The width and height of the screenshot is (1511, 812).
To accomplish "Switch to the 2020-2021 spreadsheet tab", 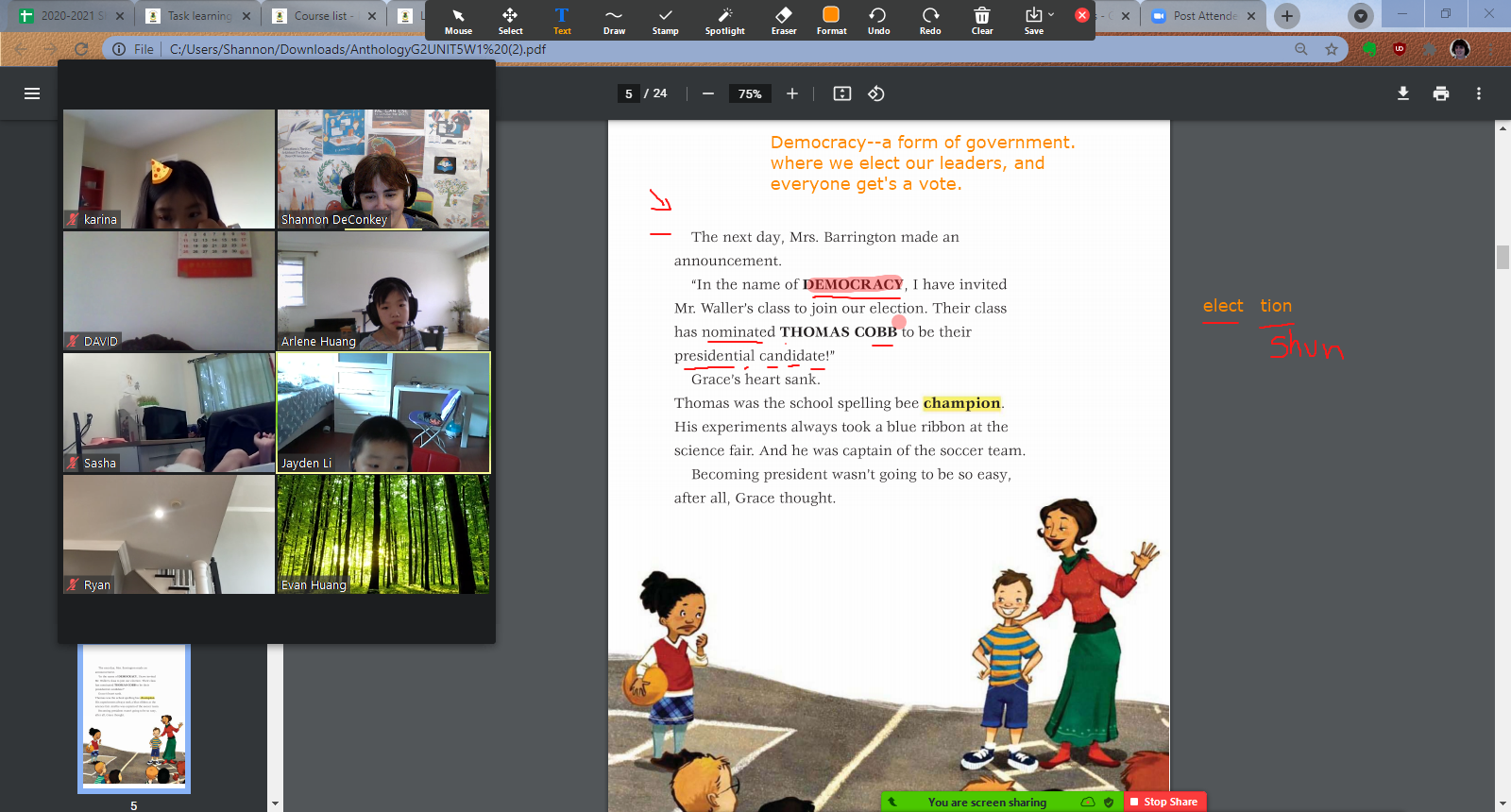I will click(x=71, y=16).
